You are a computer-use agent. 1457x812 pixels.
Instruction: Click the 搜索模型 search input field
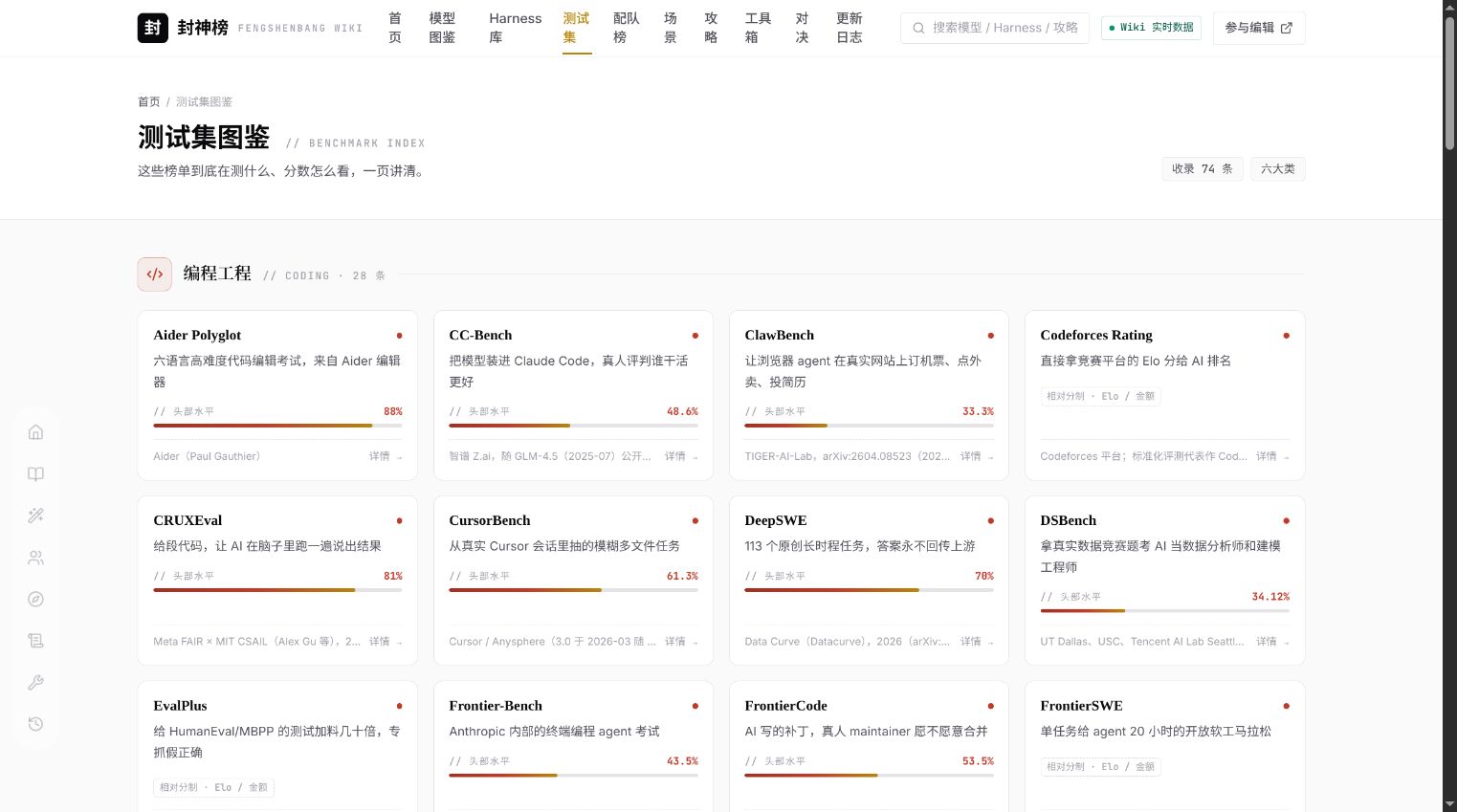click(995, 28)
